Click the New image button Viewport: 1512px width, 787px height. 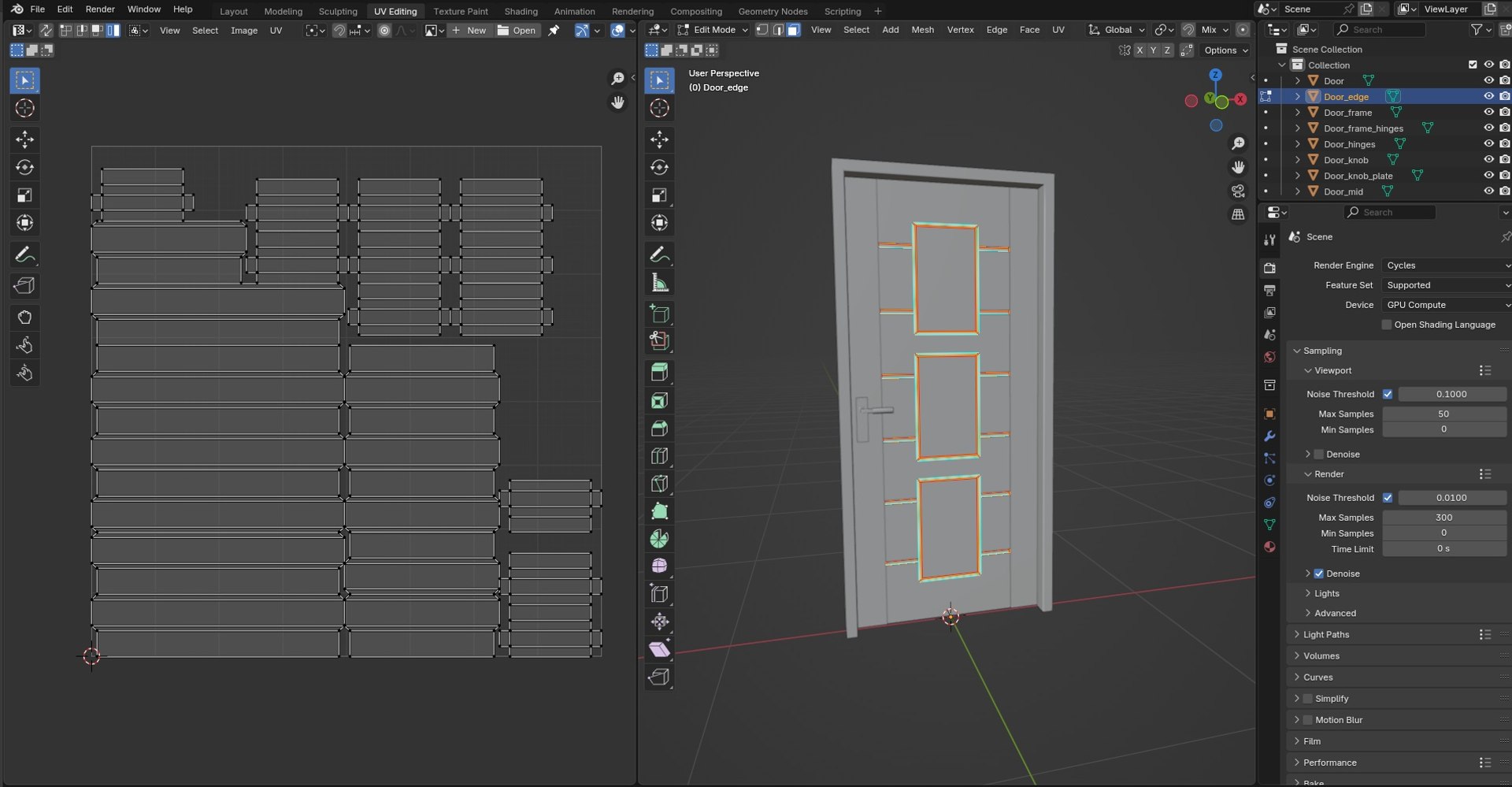(469, 31)
